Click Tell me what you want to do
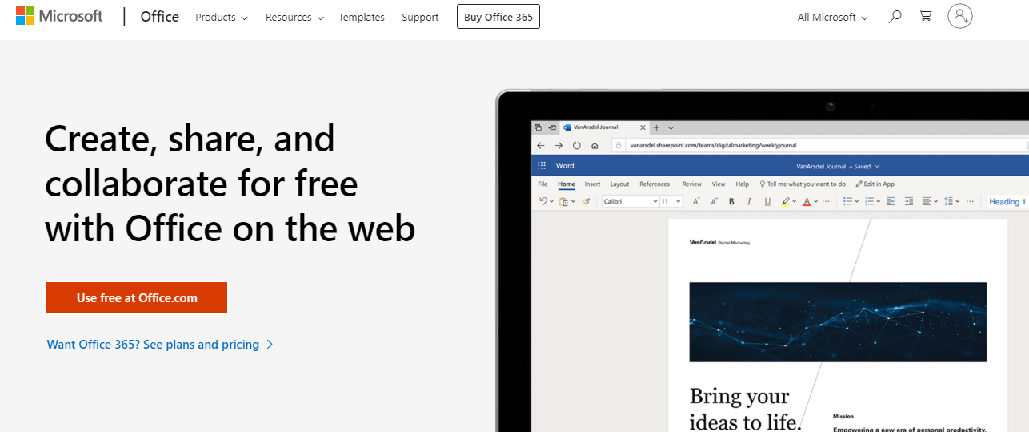 tap(803, 184)
